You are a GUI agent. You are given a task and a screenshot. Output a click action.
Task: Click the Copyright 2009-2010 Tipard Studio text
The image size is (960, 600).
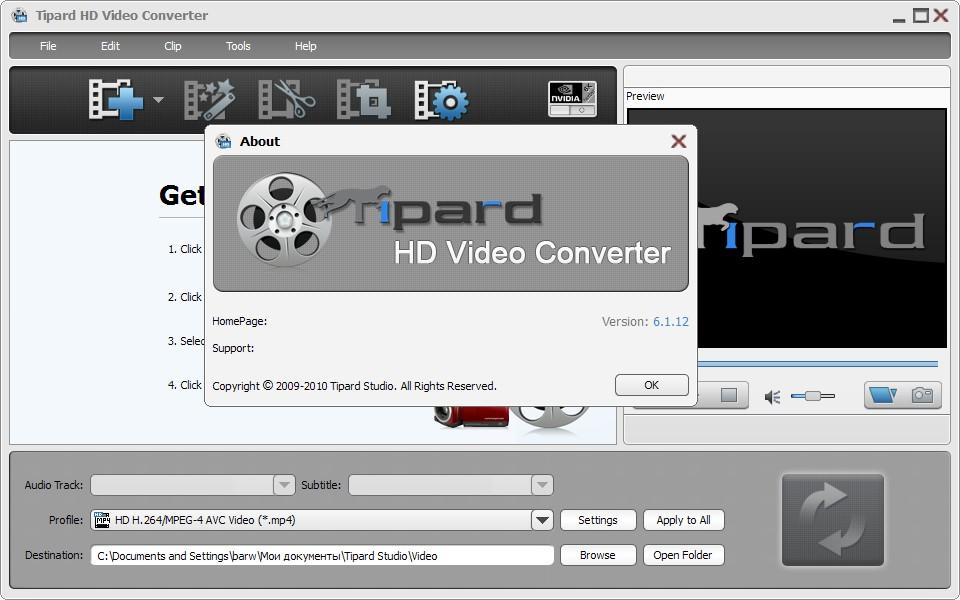354,386
